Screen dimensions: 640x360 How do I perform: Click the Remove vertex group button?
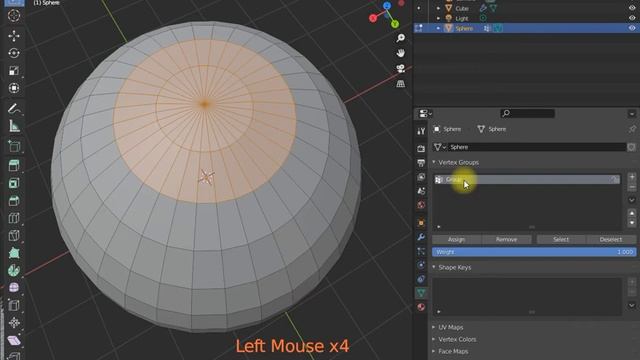click(507, 240)
